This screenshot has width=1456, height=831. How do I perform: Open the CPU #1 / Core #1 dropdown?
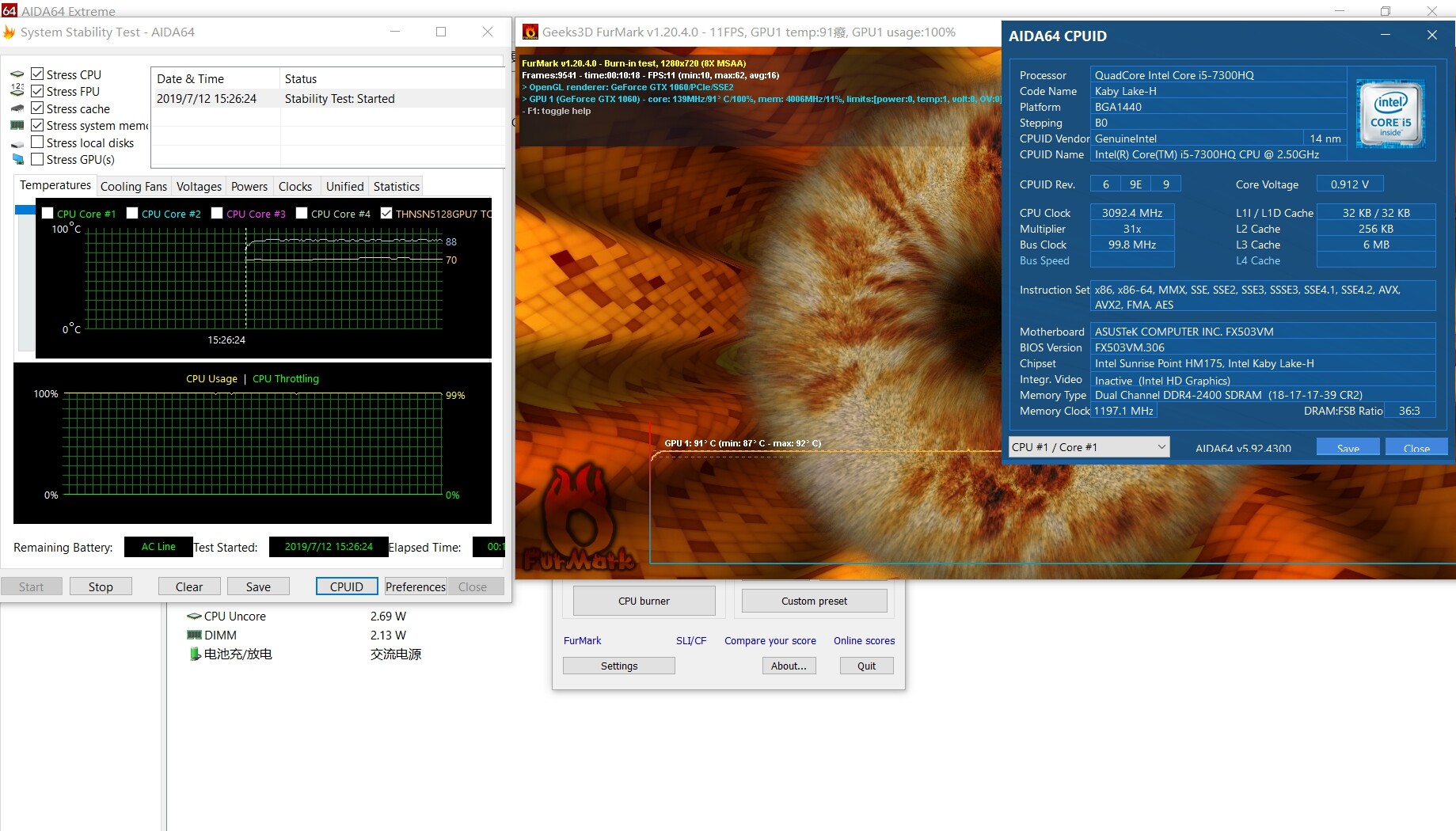click(1089, 447)
